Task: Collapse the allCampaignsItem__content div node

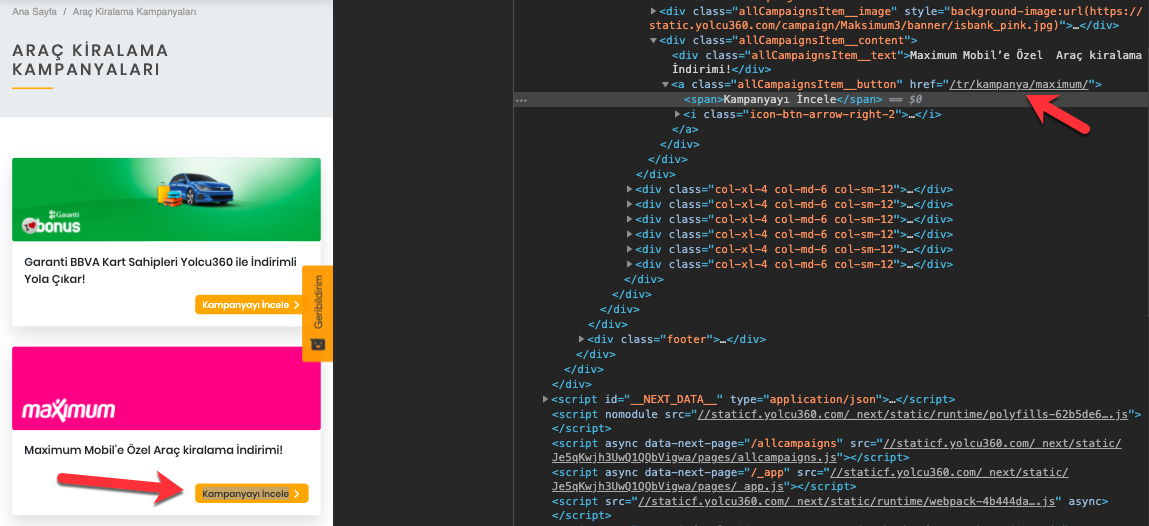Action: click(654, 40)
